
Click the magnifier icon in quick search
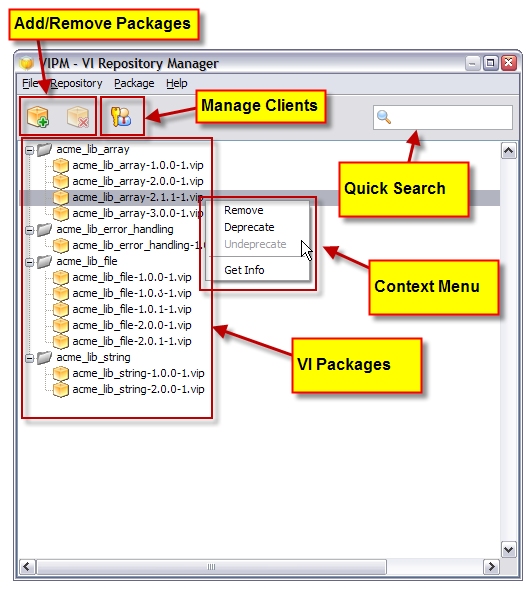pyautogui.click(x=384, y=117)
